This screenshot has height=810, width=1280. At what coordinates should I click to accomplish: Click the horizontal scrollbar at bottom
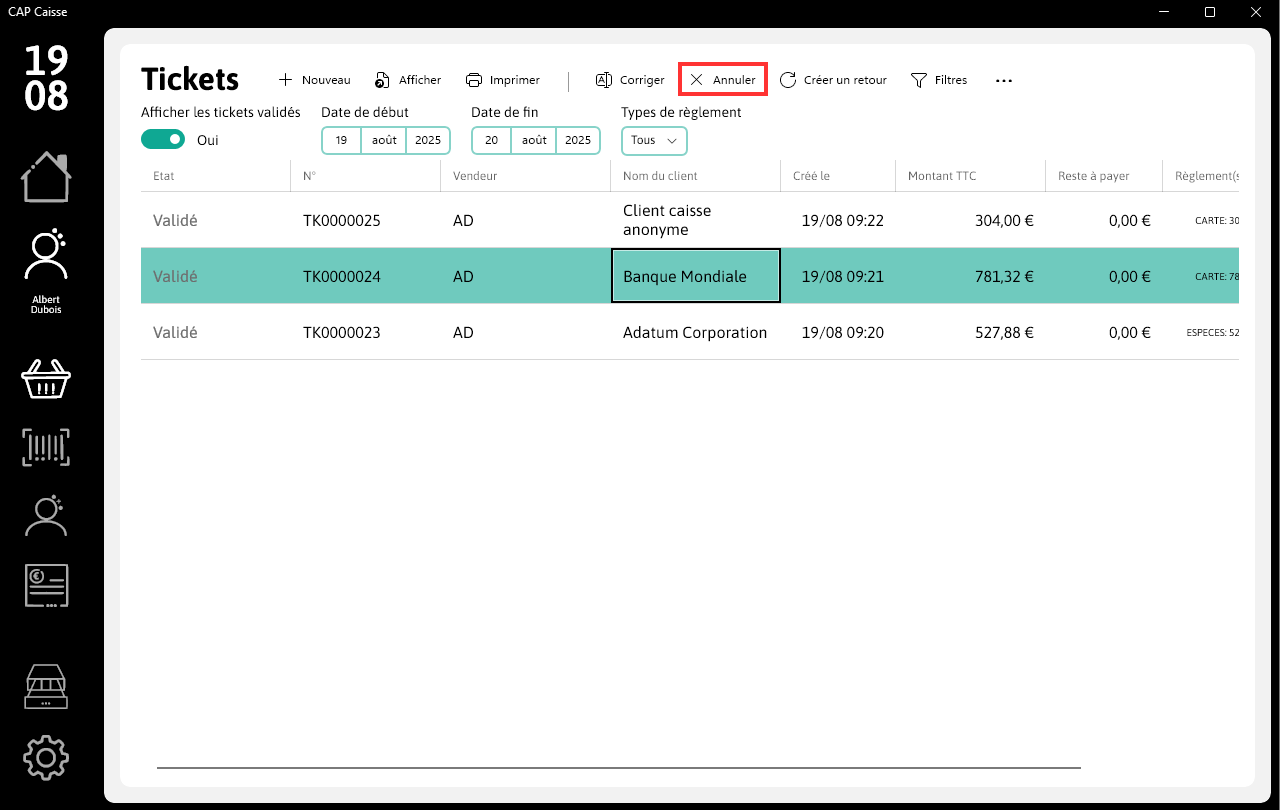tap(619, 768)
